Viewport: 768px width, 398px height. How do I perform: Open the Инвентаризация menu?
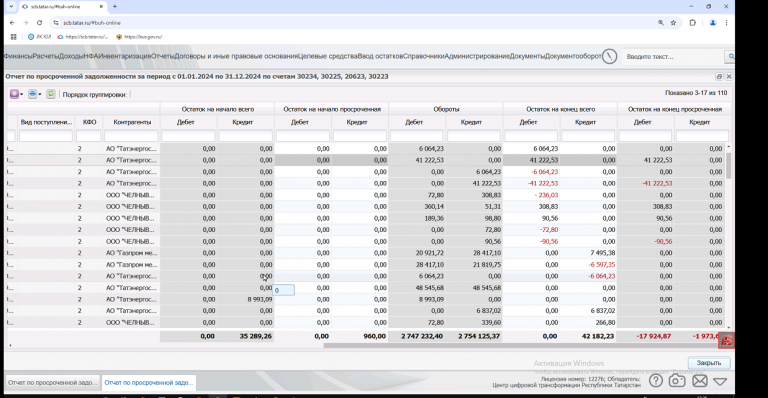point(125,56)
